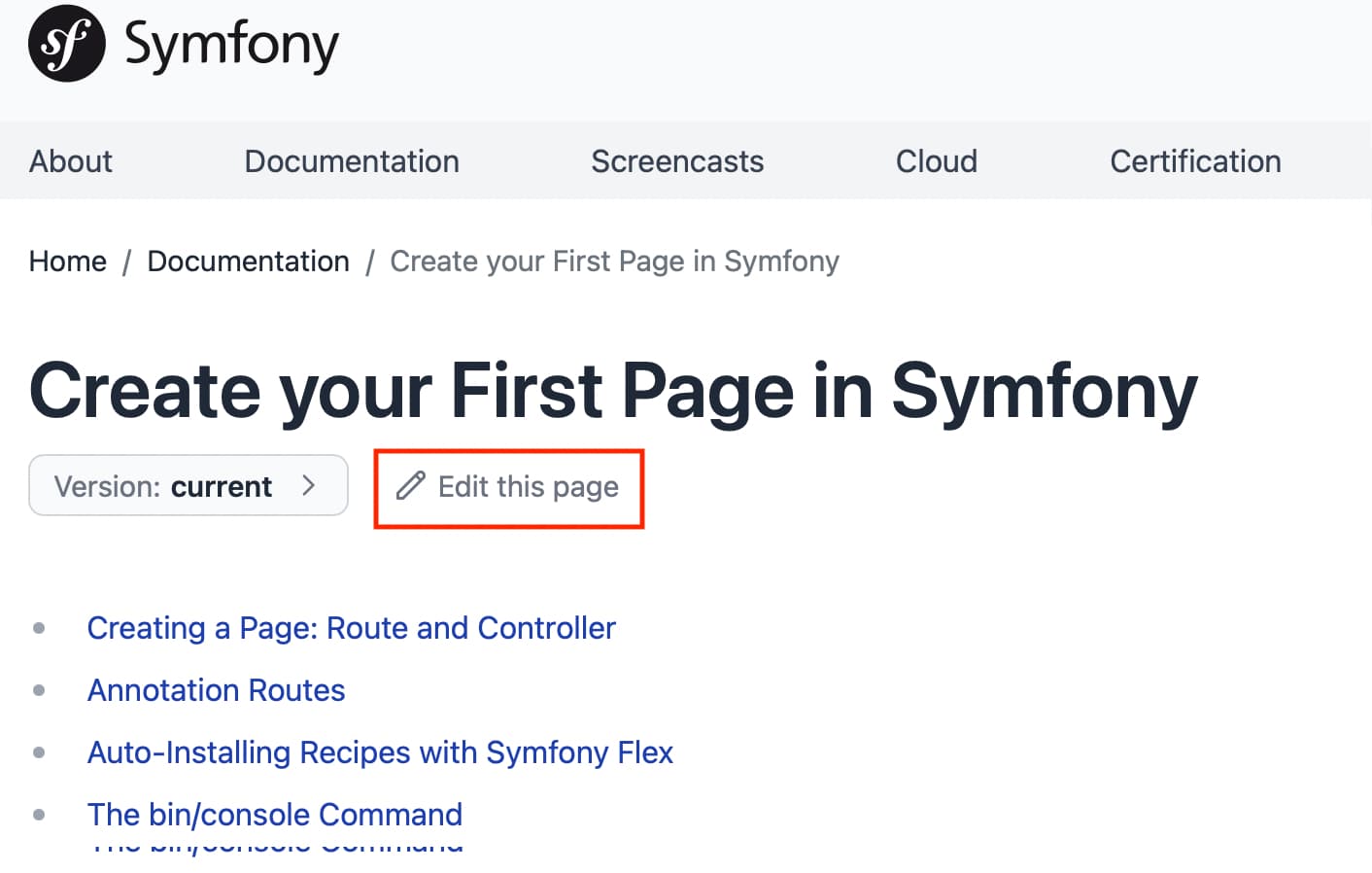Open the Documentation navigation menu
This screenshot has width=1372, height=873.
tap(352, 161)
